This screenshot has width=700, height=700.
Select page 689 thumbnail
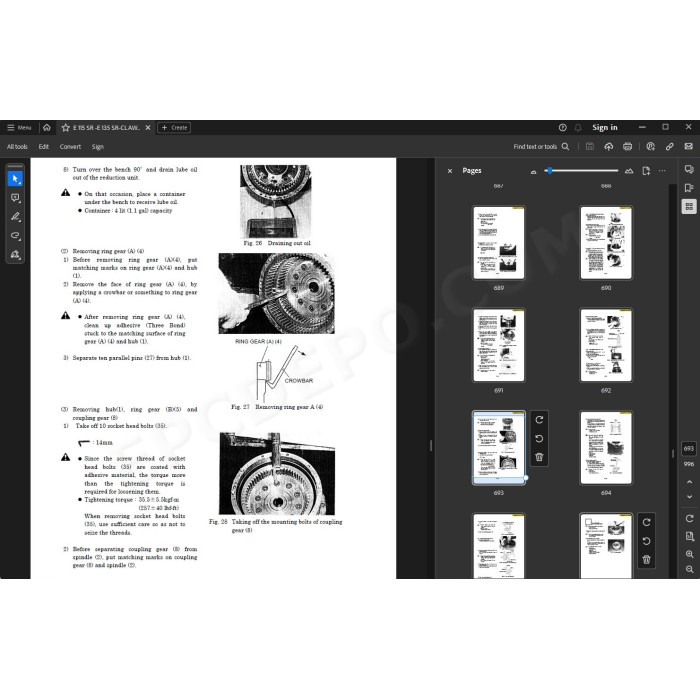coord(499,243)
